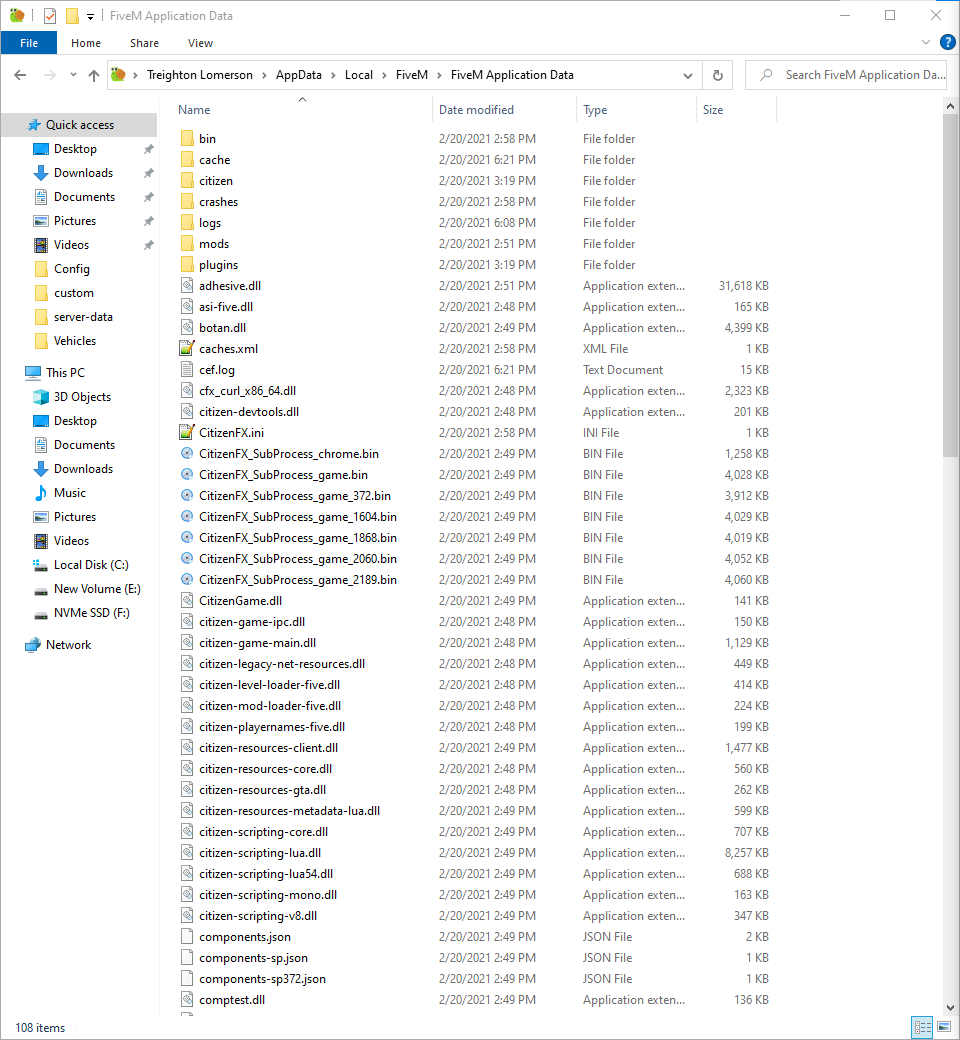Select file comptest.dll
960x1040 pixels.
coord(232,1000)
